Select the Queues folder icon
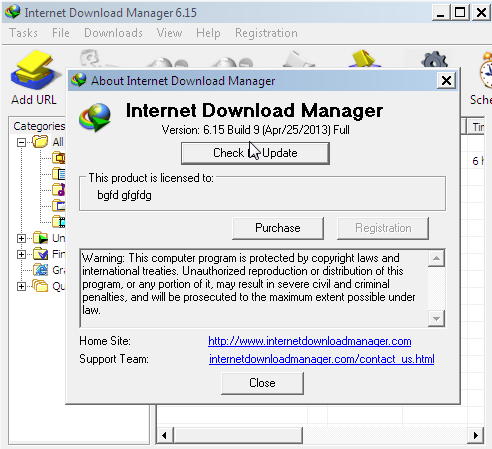The width and height of the screenshot is (492, 449). coord(40,286)
